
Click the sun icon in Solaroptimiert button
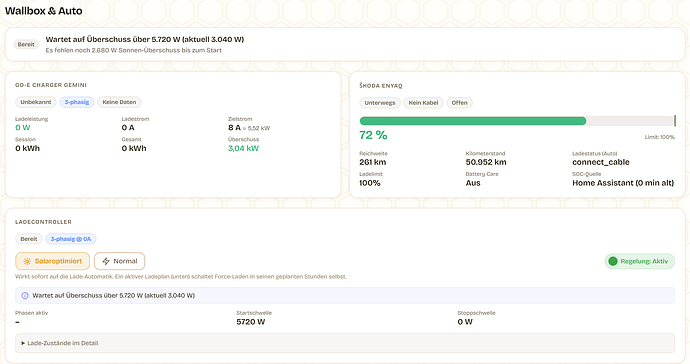coord(27,261)
